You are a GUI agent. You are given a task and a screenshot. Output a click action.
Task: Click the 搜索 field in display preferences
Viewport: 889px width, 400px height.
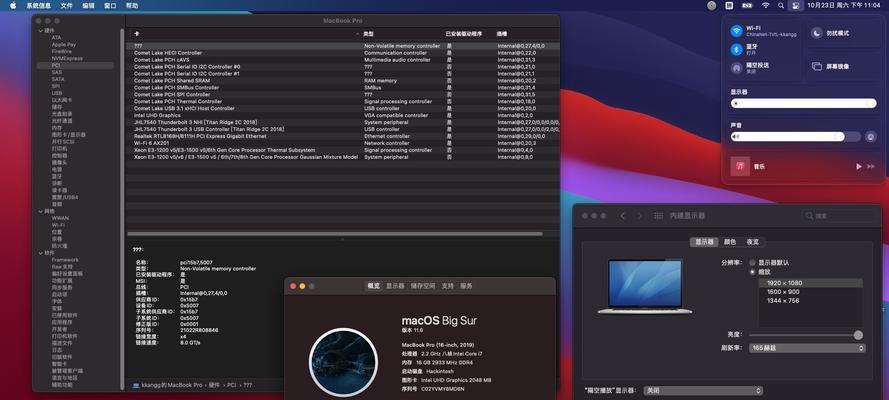click(x=839, y=216)
